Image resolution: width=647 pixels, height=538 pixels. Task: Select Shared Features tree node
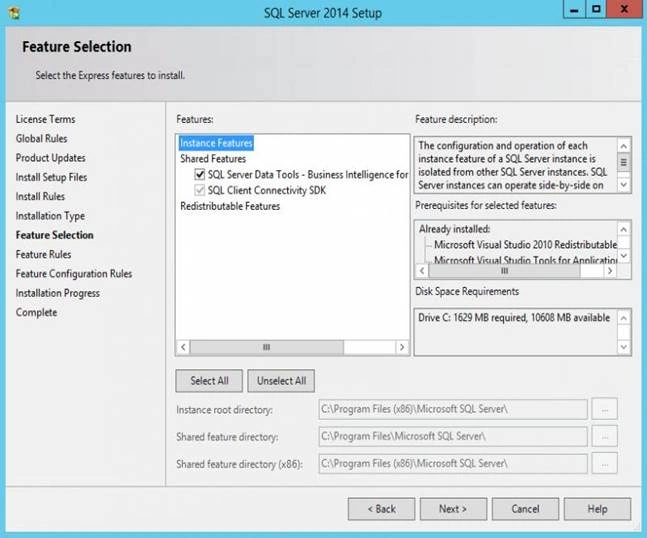(x=213, y=159)
